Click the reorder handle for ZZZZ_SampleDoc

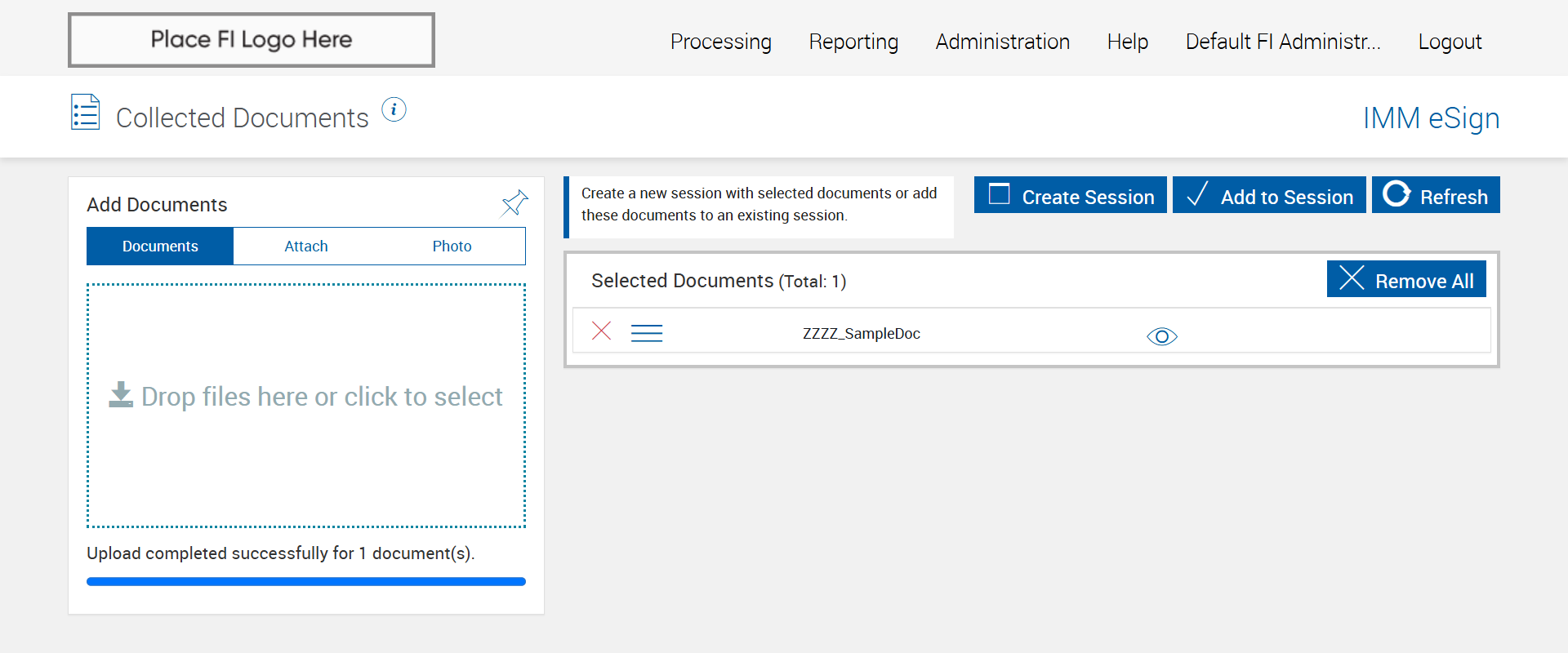tap(647, 333)
